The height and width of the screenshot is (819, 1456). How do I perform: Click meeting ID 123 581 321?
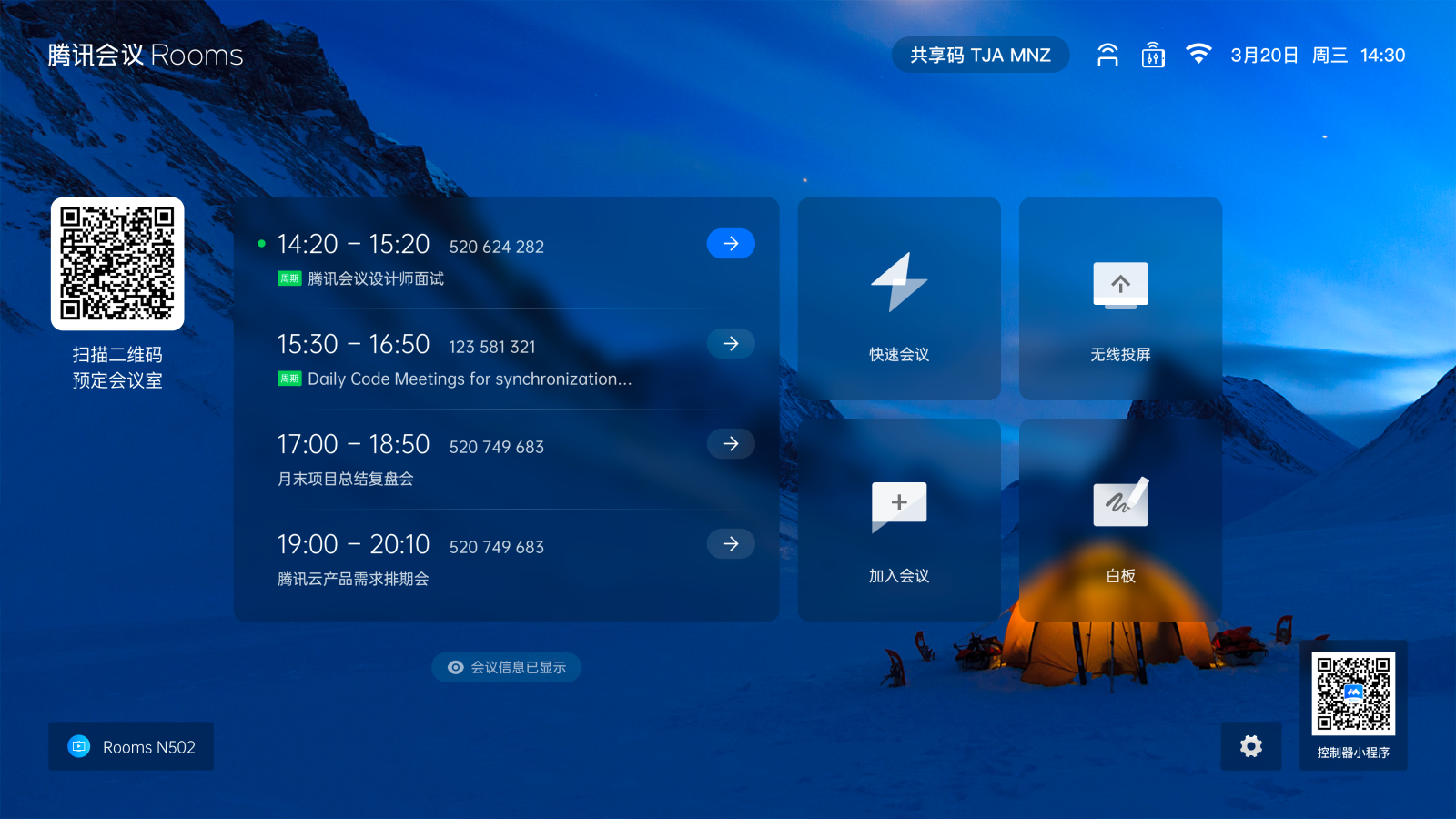pos(492,347)
